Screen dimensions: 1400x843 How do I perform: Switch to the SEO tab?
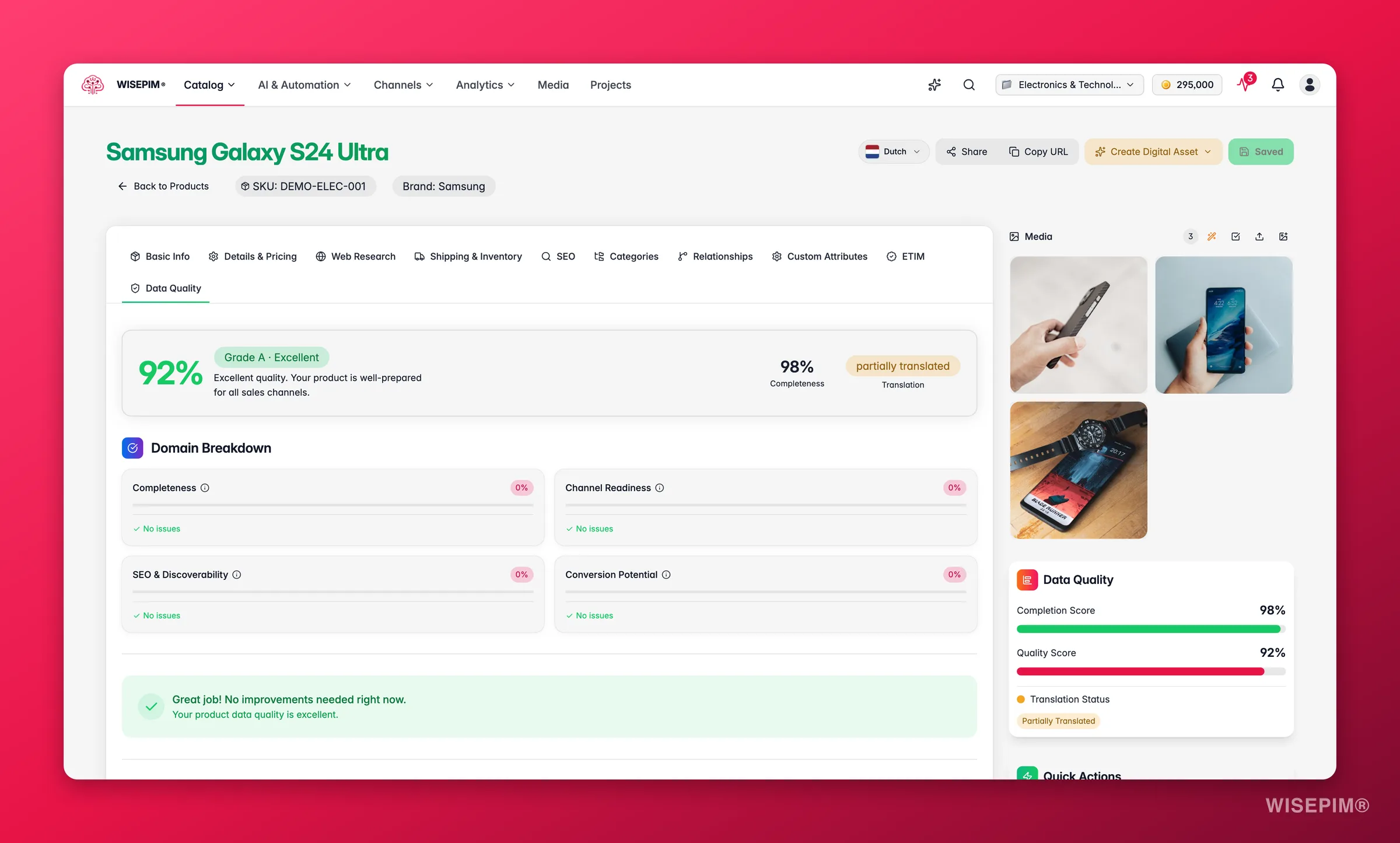coord(558,256)
